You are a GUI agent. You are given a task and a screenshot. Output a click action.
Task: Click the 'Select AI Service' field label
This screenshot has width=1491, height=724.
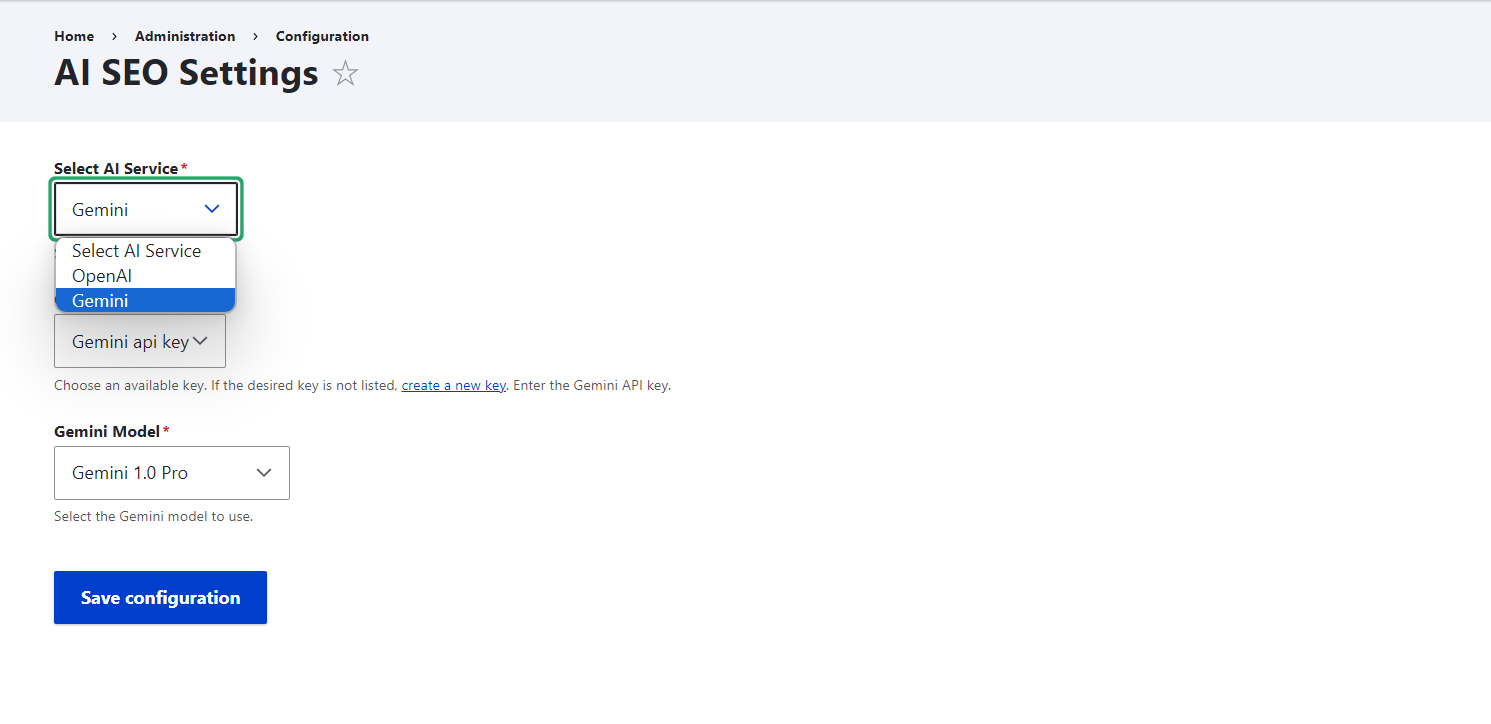[116, 168]
